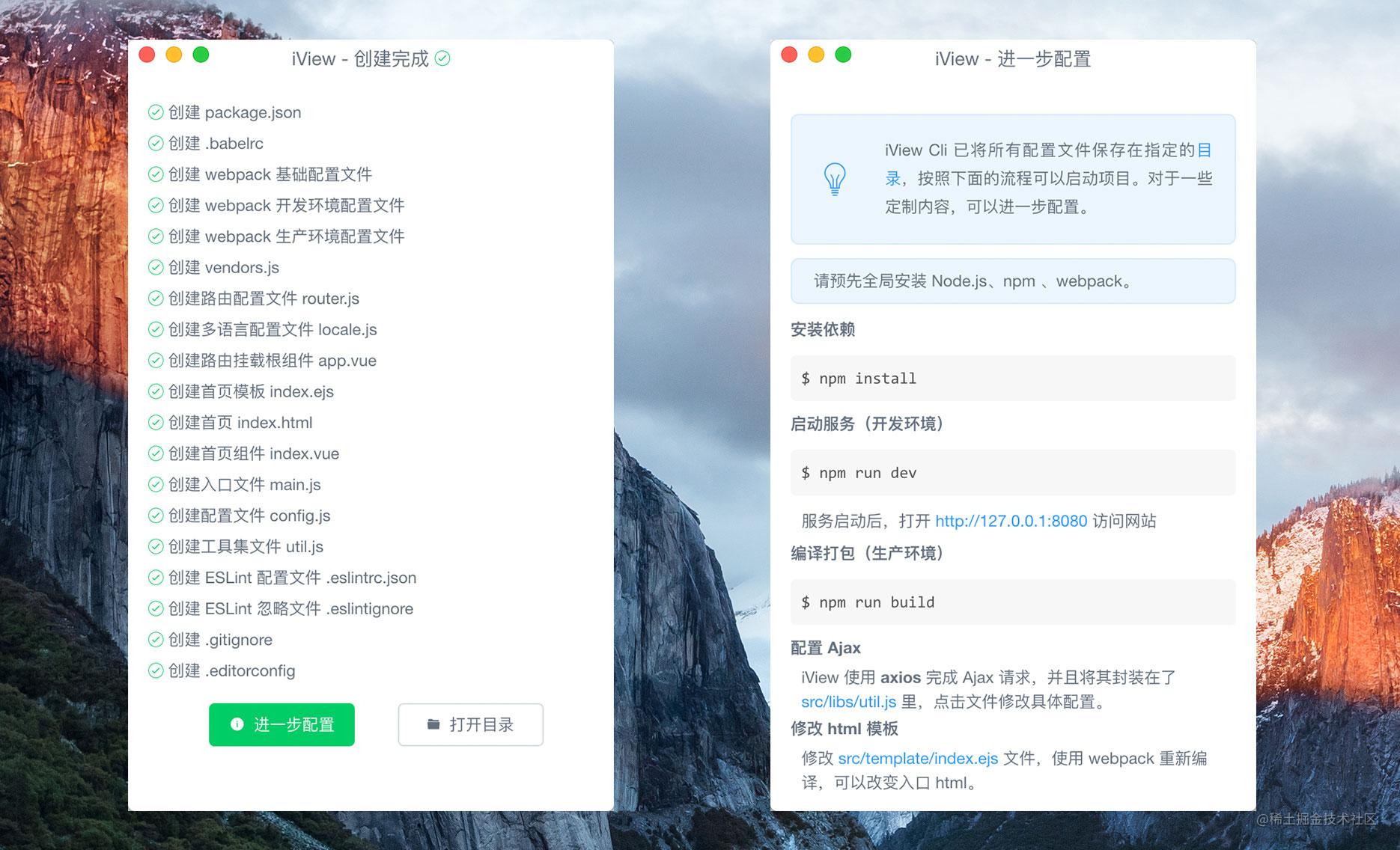The height and width of the screenshot is (850, 1400).
Task: Click the green checkmark next to title 创建完成
Action: 442,58
